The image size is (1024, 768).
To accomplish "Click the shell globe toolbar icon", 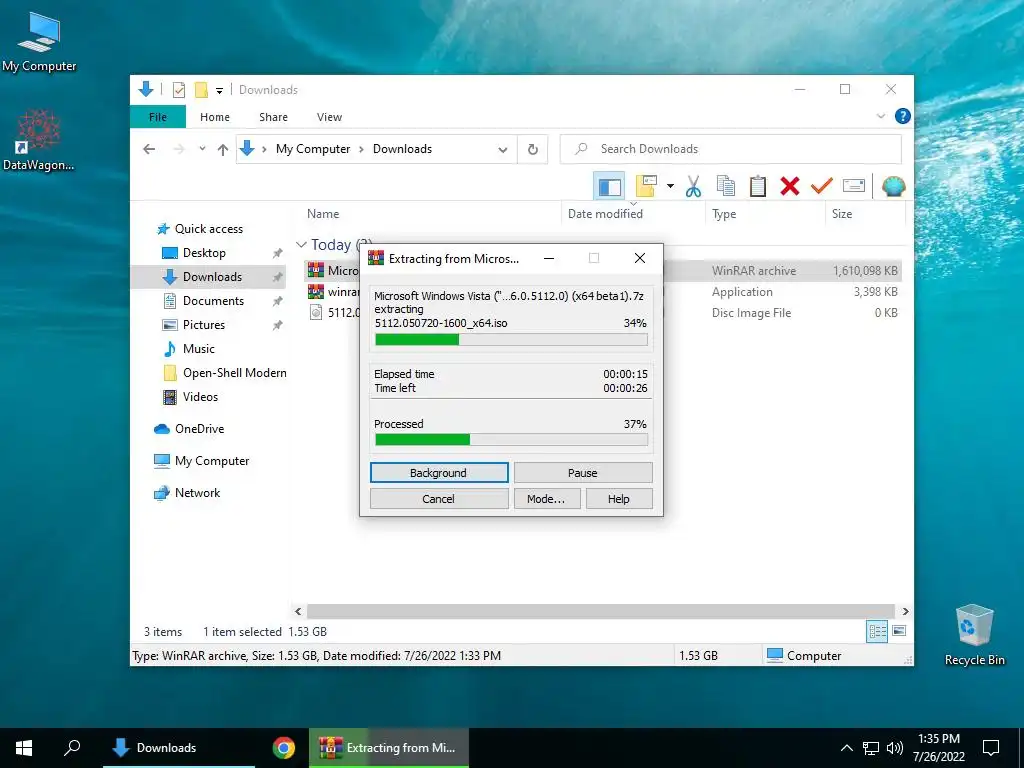I will pyautogui.click(x=893, y=187).
